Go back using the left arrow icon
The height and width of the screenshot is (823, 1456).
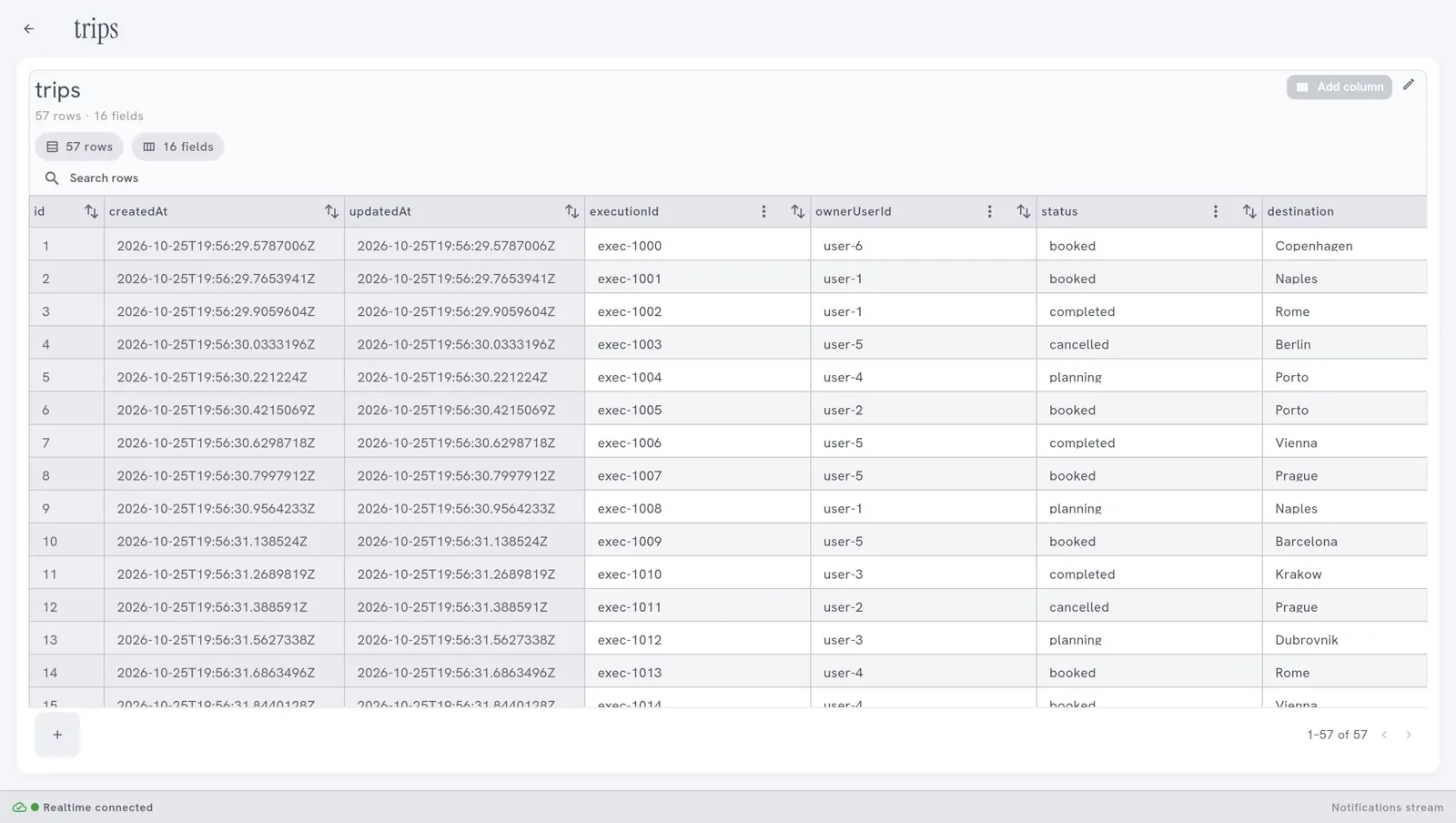(x=29, y=29)
